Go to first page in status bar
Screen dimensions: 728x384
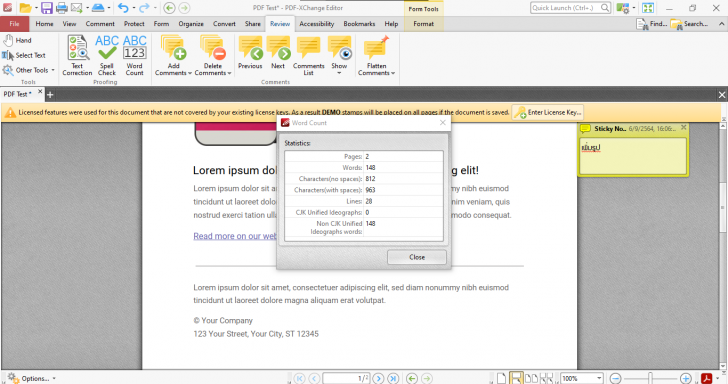click(299, 378)
